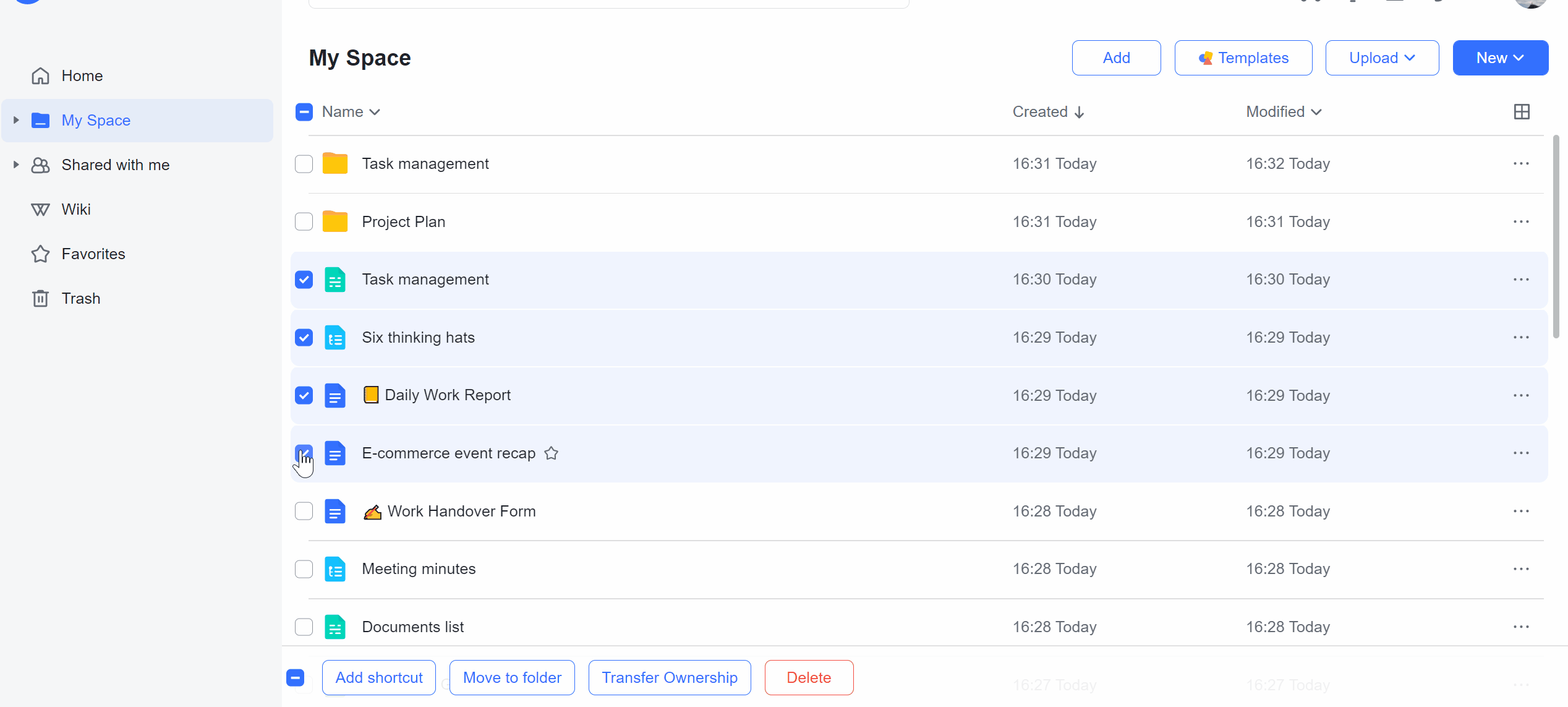Click the Project Plan folder icon
Viewport: 1568px width, 707px height.
[x=336, y=221]
